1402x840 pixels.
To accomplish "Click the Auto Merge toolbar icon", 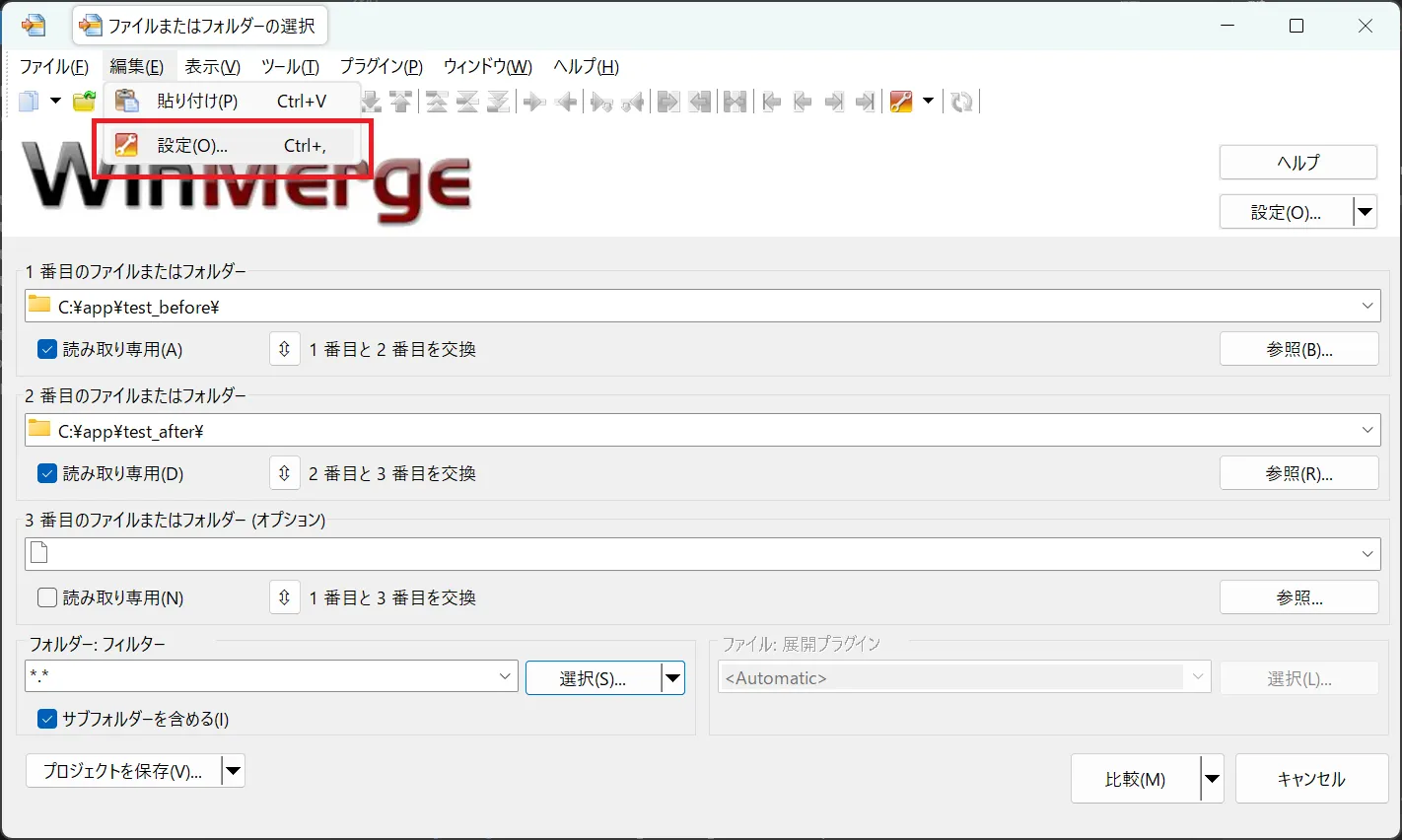I will (x=735, y=102).
